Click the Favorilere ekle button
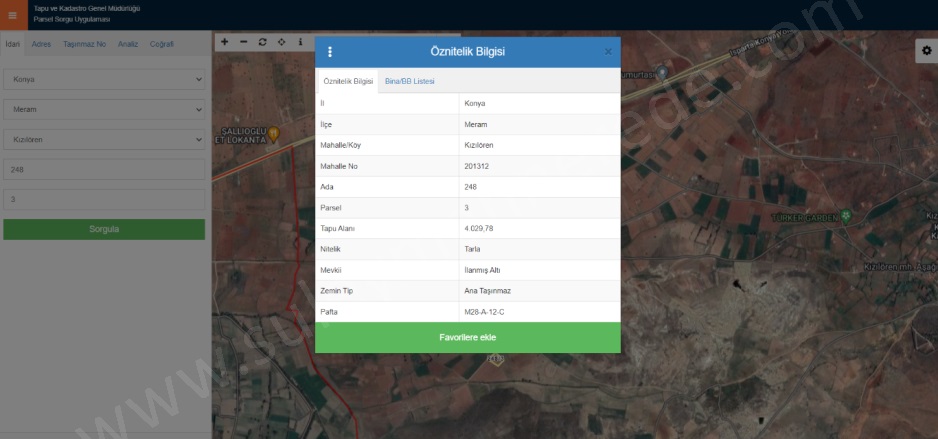Image resolution: width=938 pixels, height=439 pixels. click(x=467, y=338)
